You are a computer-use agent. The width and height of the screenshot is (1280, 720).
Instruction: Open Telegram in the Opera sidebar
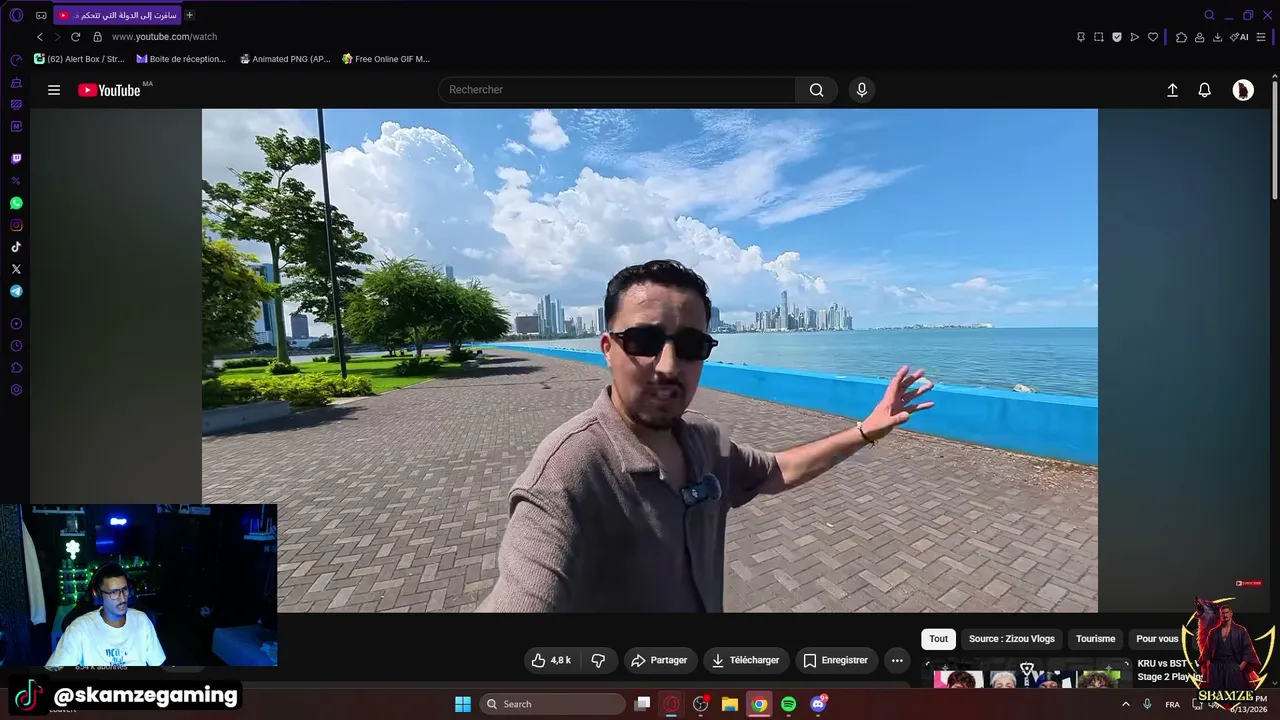coord(16,291)
